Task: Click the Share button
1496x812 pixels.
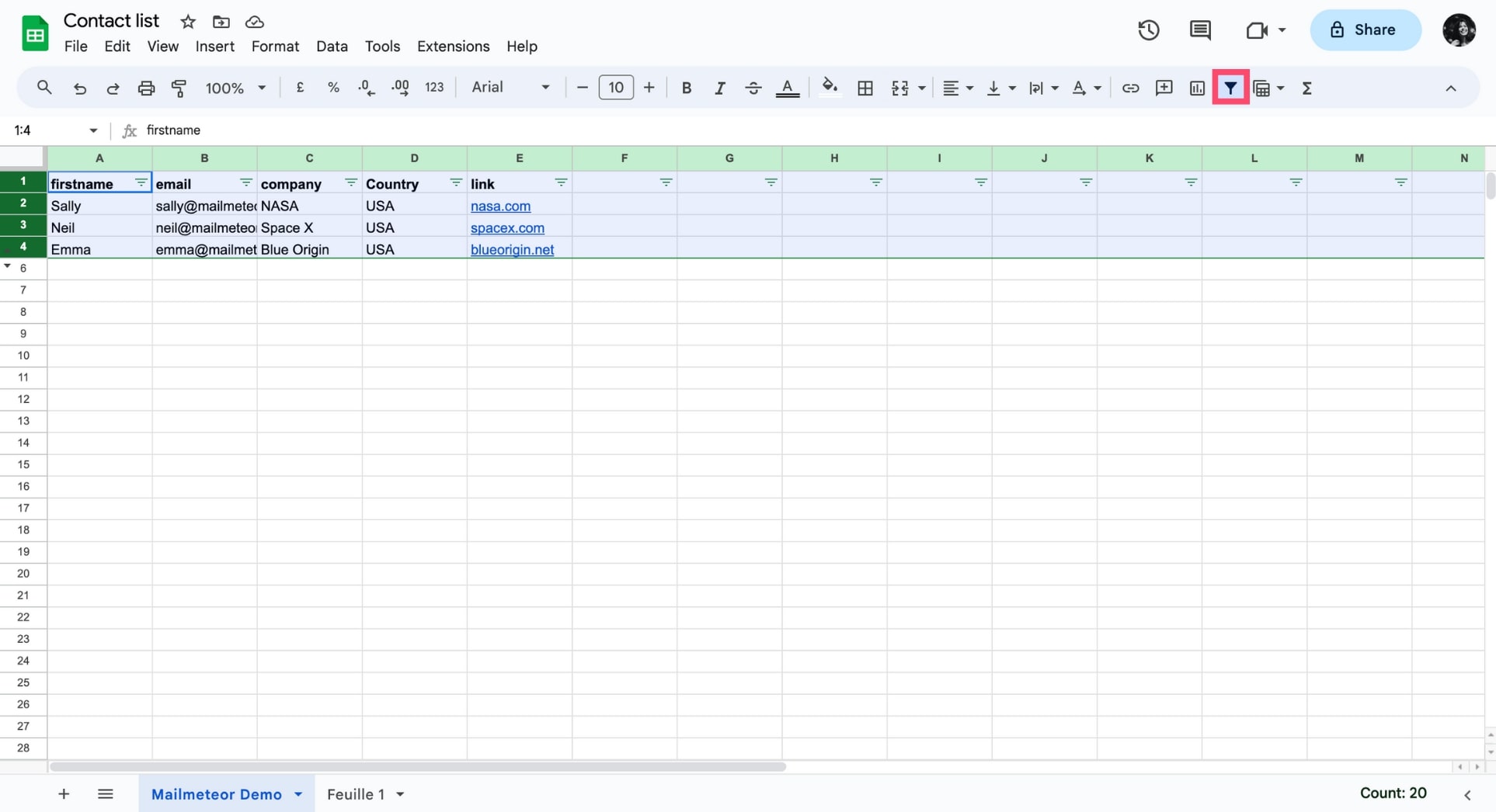Action: point(1365,30)
